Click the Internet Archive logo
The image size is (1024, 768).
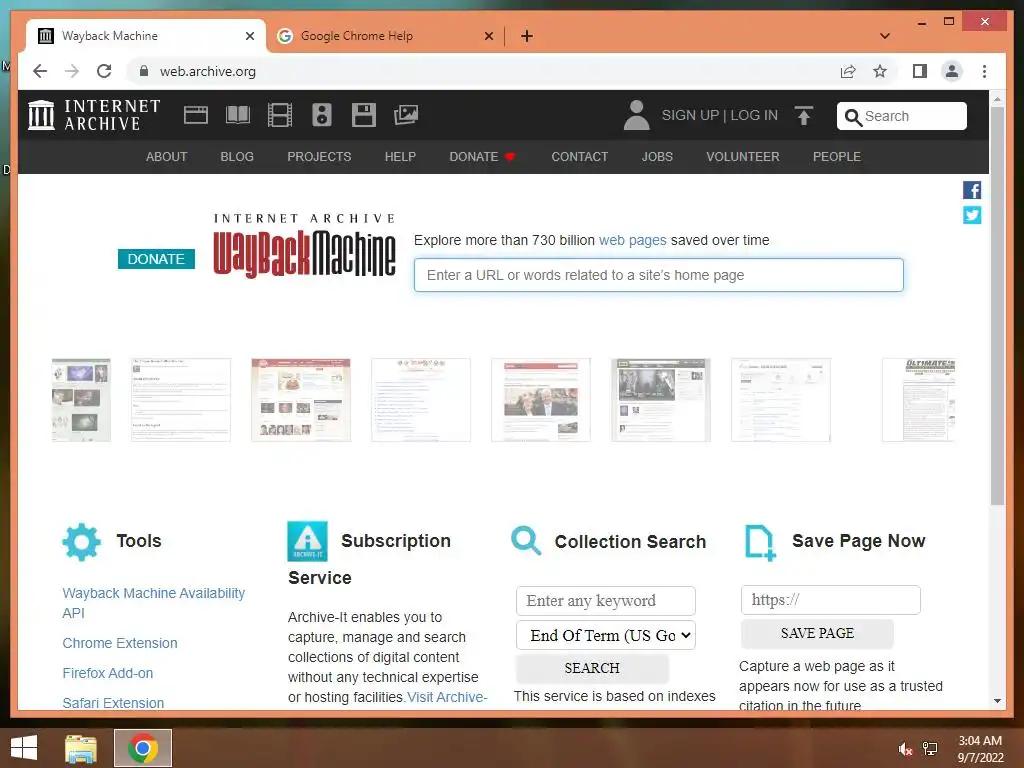point(95,115)
